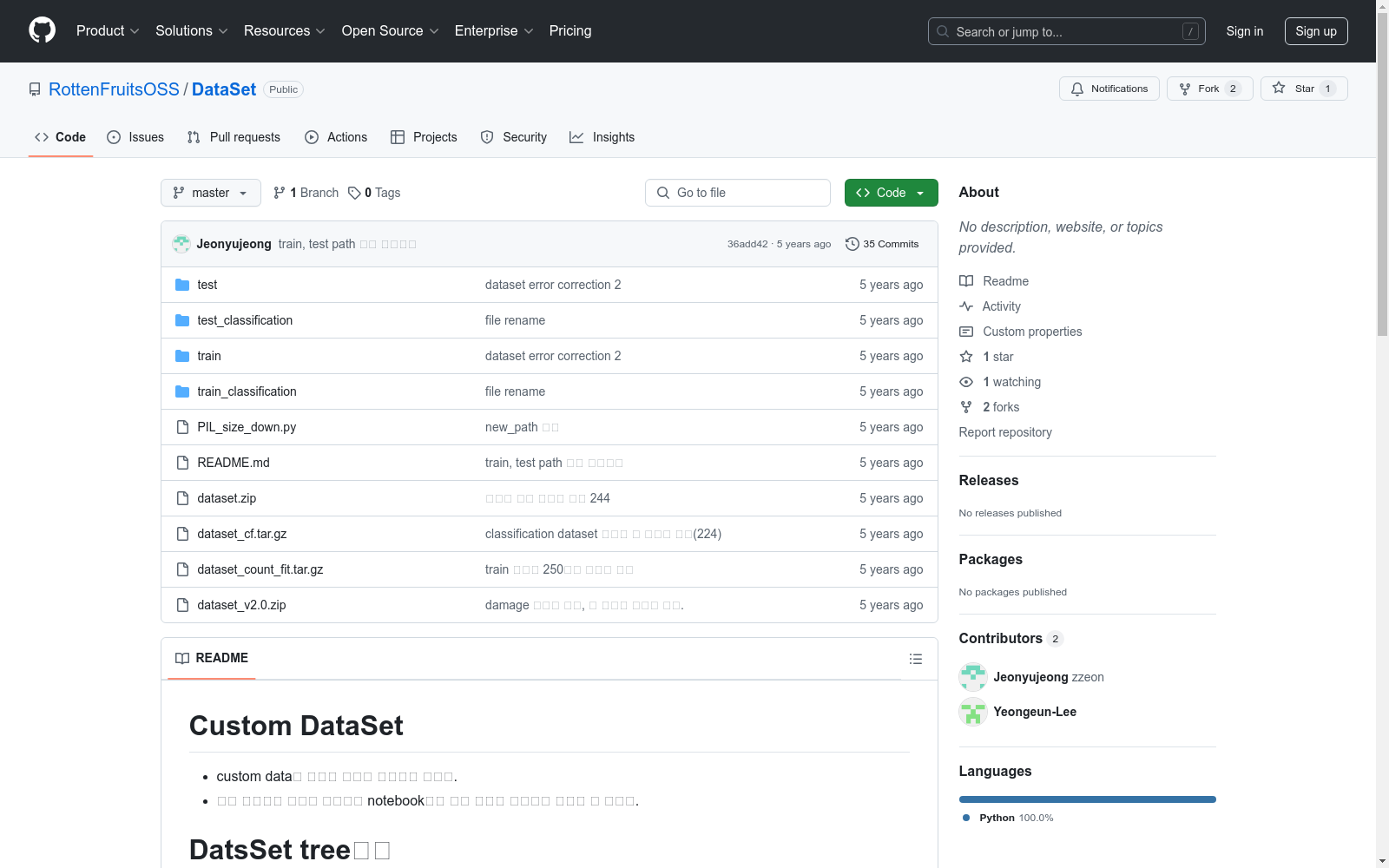Open the master branch dropdown
This screenshot has width=1389, height=868.
click(x=211, y=193)
